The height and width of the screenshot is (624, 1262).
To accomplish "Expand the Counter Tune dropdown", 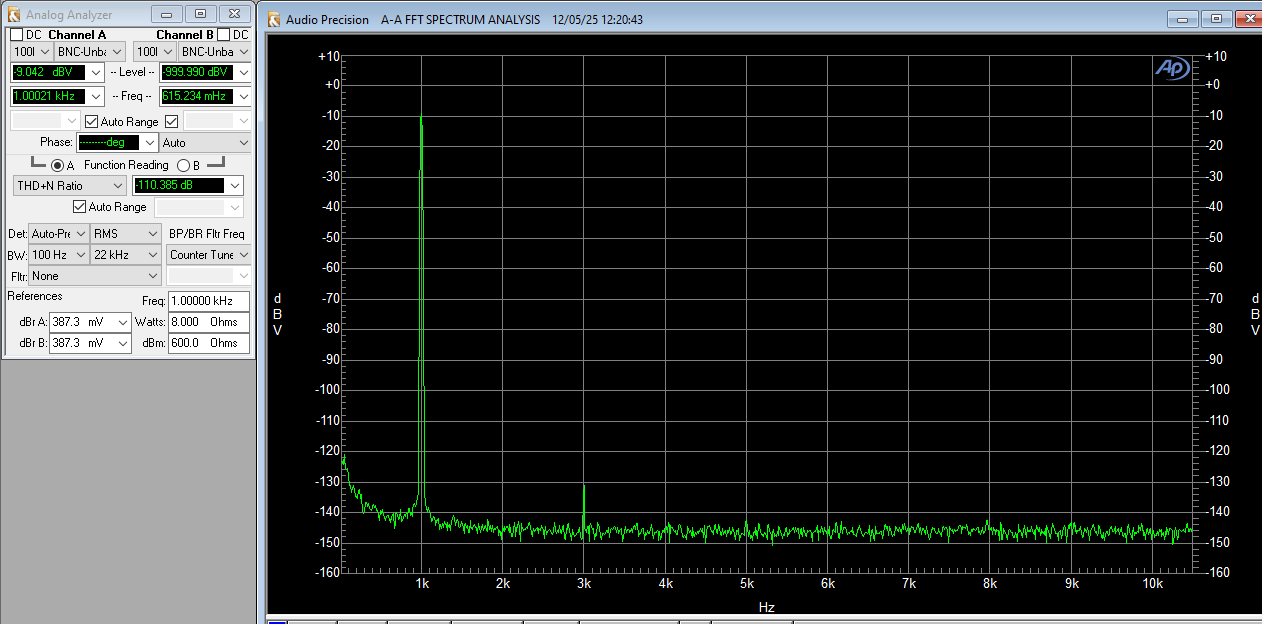I will point(241,255).
